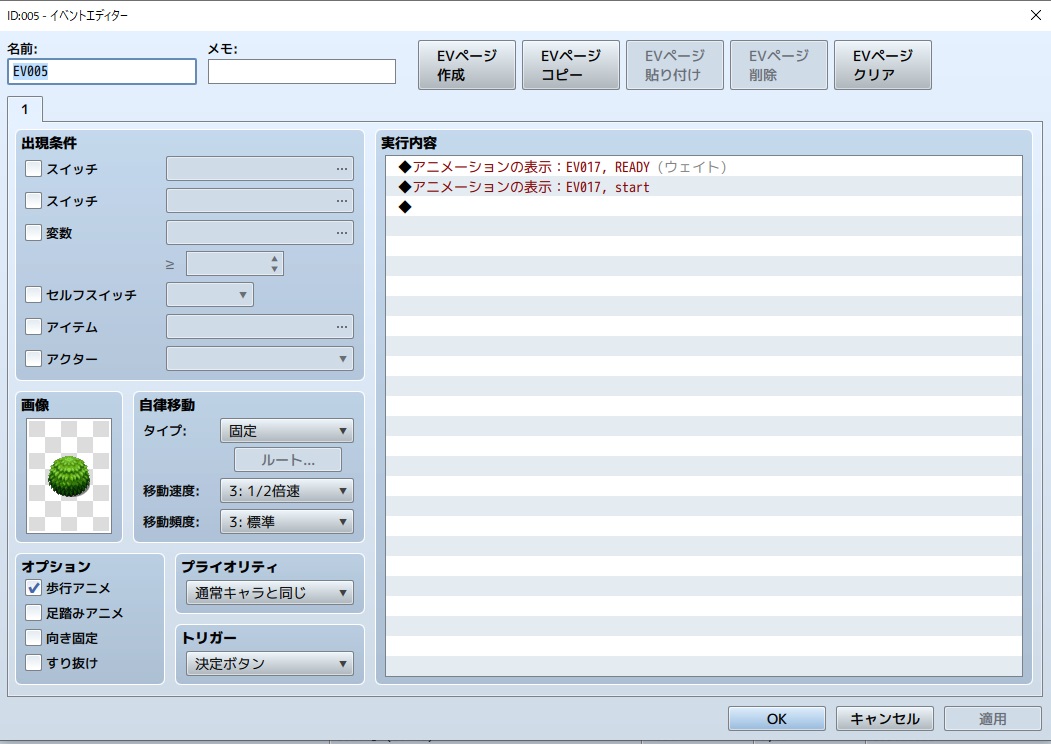Uncheck the 歩行アニメ option

tap(34, 588)
